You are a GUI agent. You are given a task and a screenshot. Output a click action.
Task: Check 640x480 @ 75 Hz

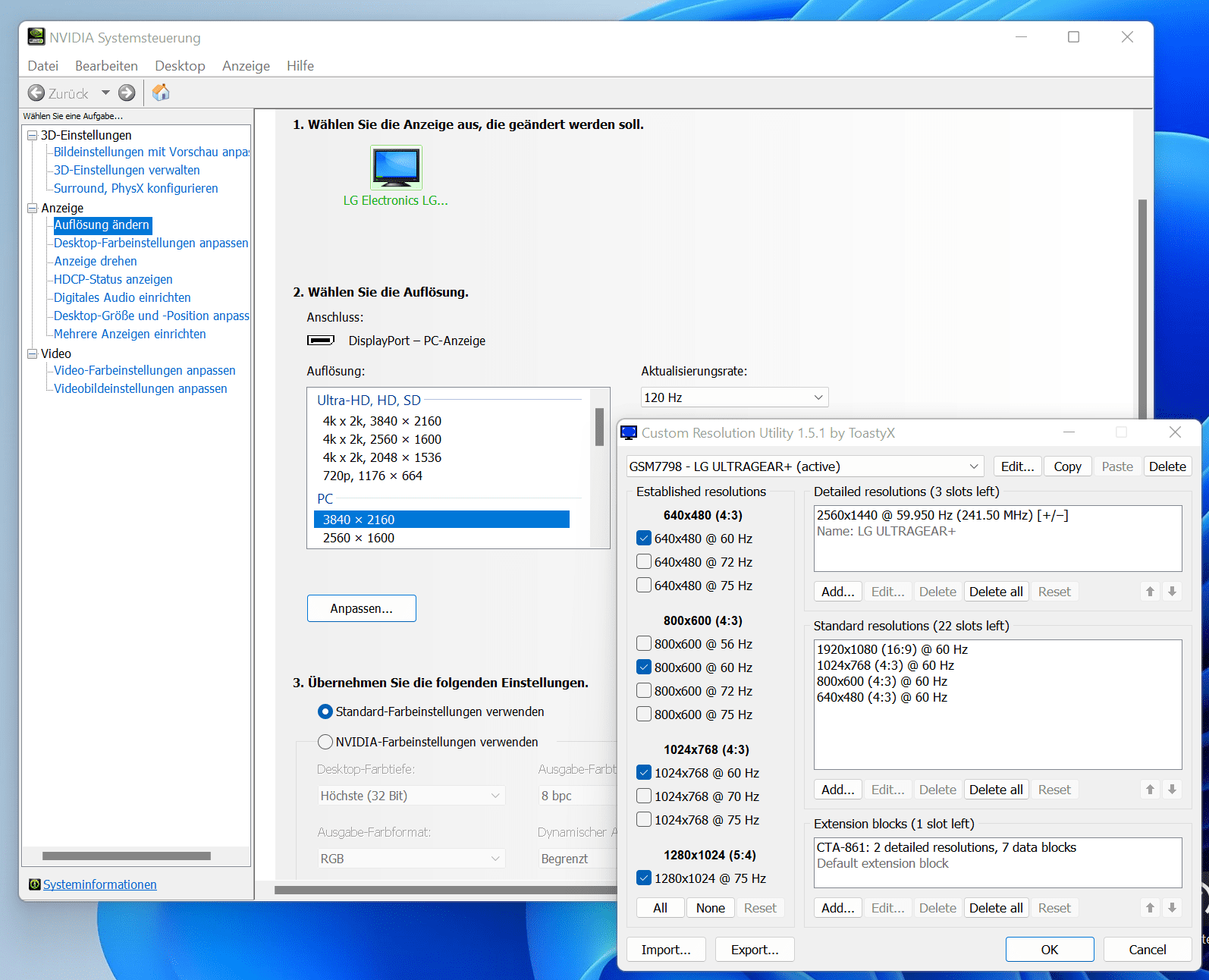click(644, 586)
